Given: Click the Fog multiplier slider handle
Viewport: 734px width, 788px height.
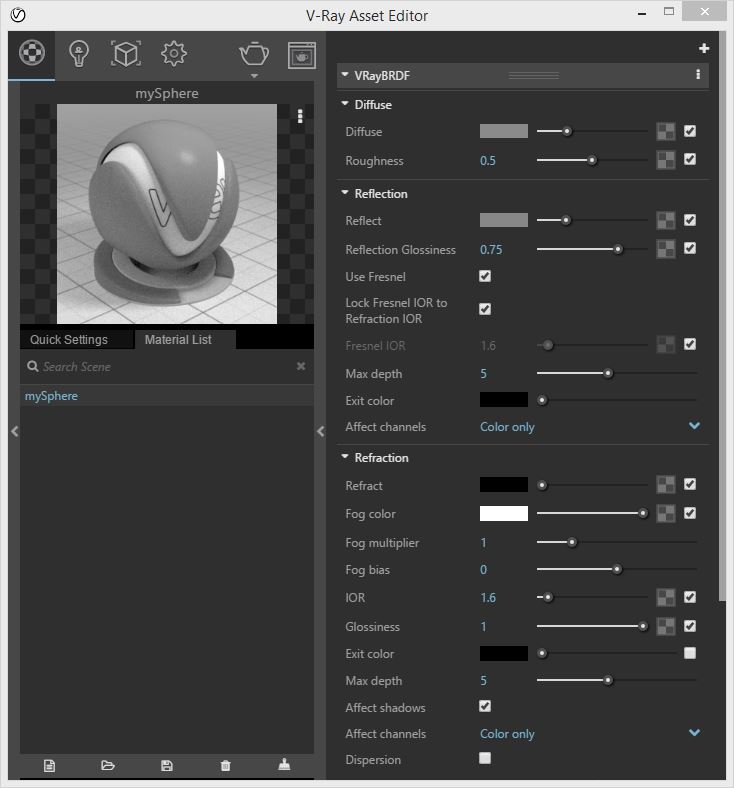Looking at the screenshot, I should pos(572,542).
